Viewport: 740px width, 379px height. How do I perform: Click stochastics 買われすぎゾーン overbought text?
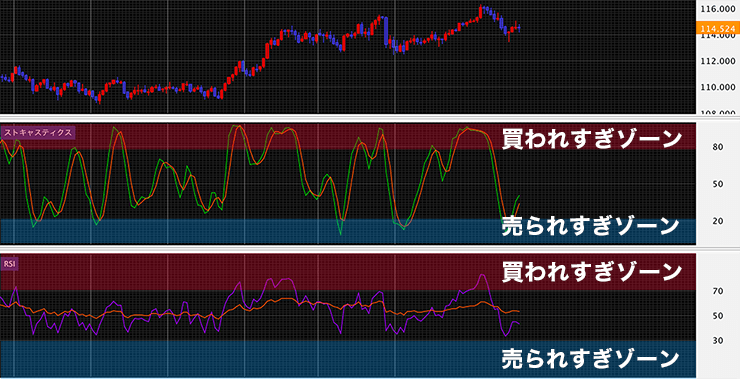tap(592, 139)
